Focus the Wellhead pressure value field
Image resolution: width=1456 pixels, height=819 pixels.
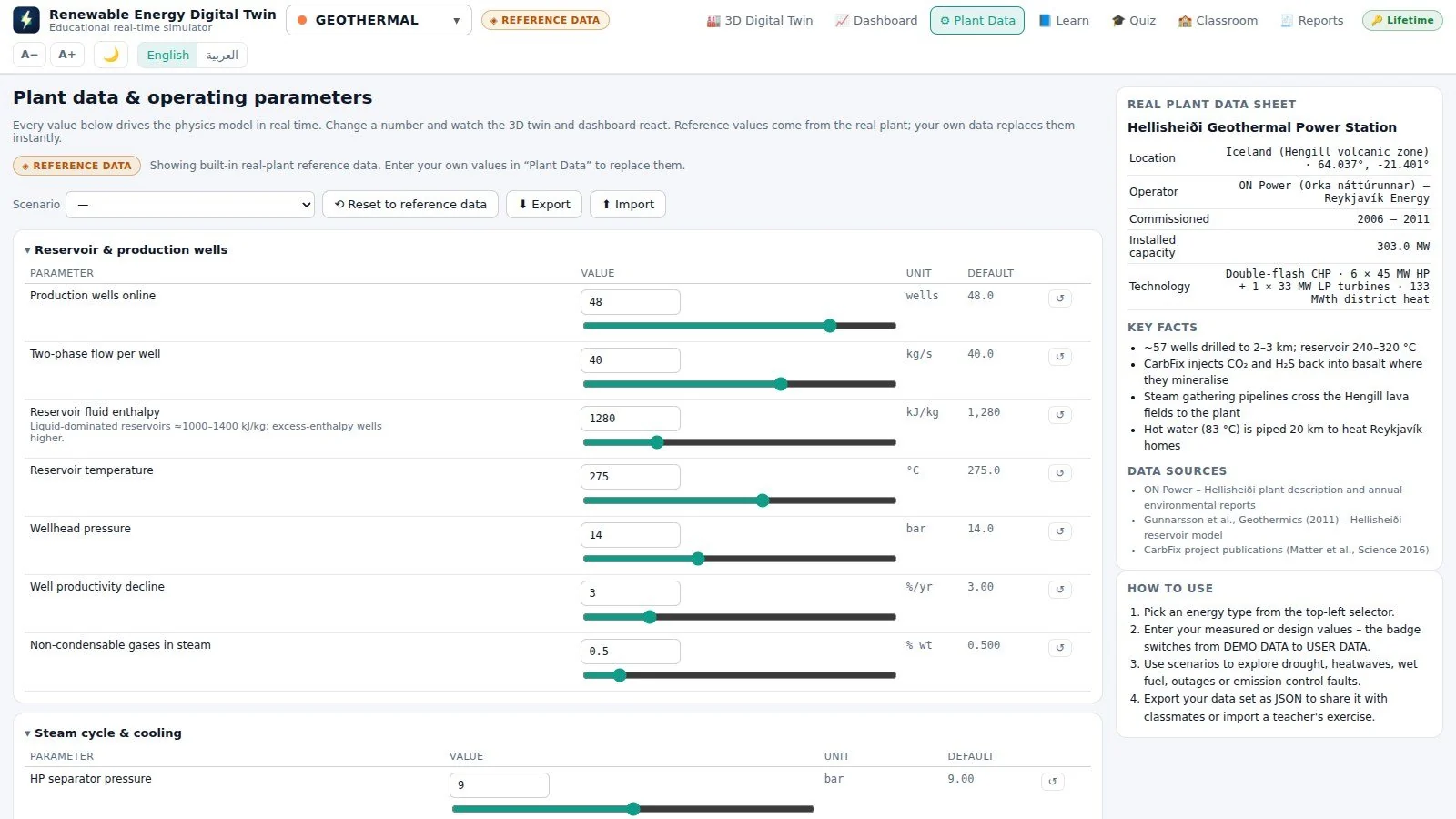point(631,535)
